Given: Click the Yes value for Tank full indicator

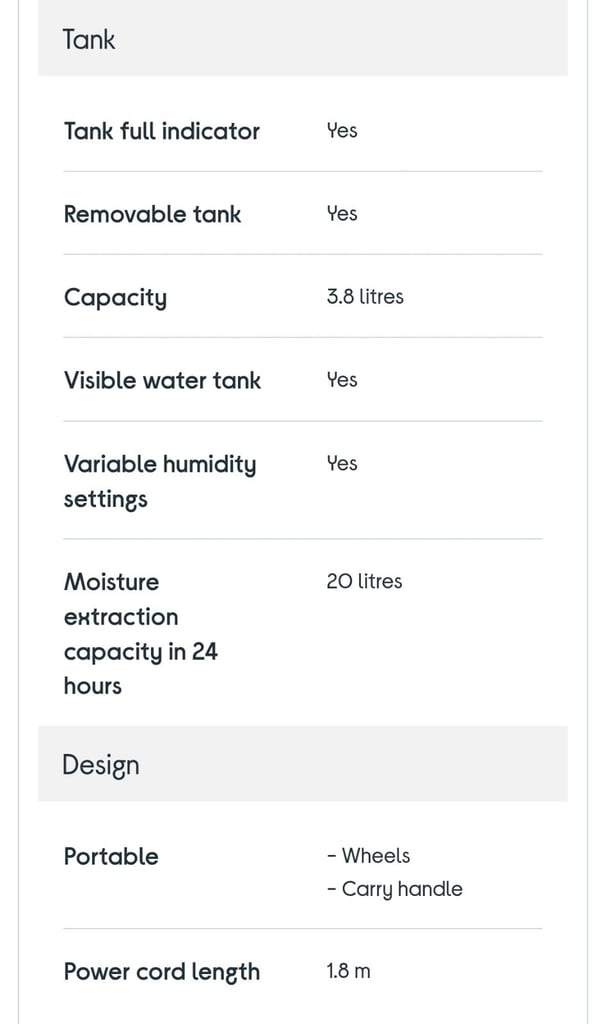Looking at the screenshot, I should pyautogui.click(x=342, y=130).
